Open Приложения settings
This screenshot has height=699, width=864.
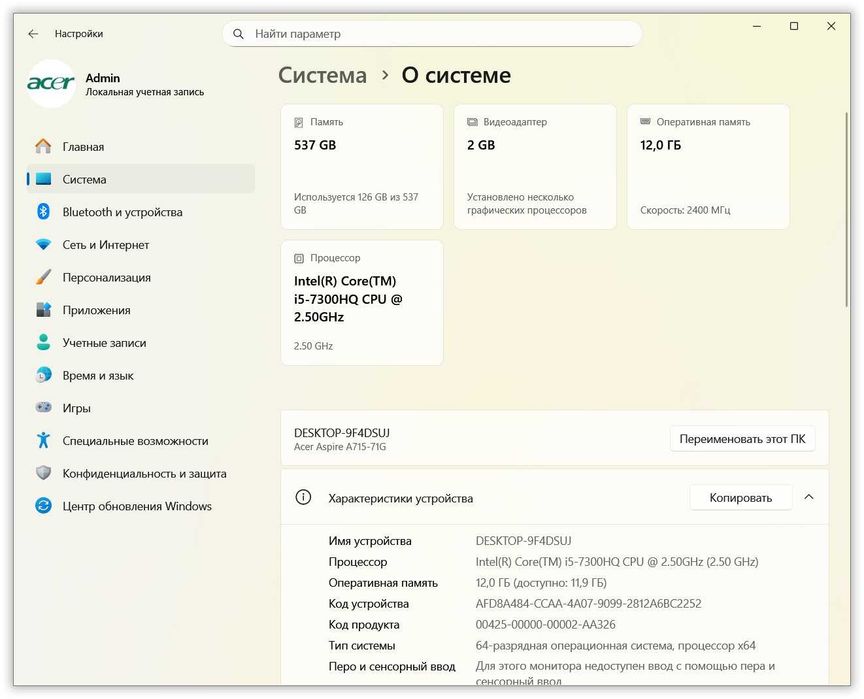point(141,310)
